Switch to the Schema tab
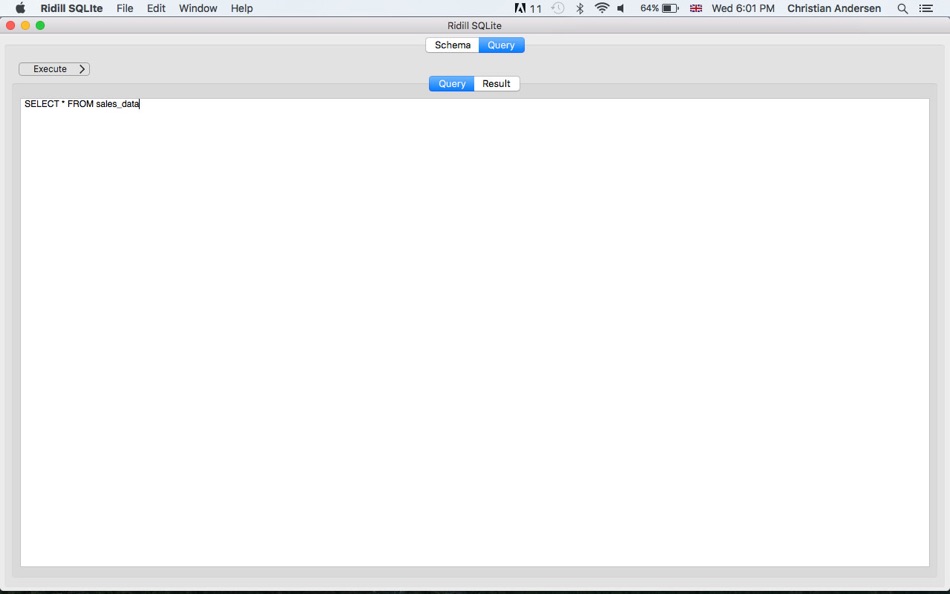Image resolution: width=950 pixels, height=594 pixels. [x=453, y=45]
